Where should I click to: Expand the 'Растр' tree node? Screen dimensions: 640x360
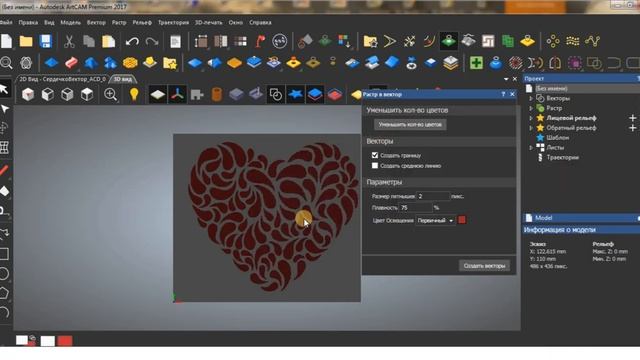tap(531, 108)
